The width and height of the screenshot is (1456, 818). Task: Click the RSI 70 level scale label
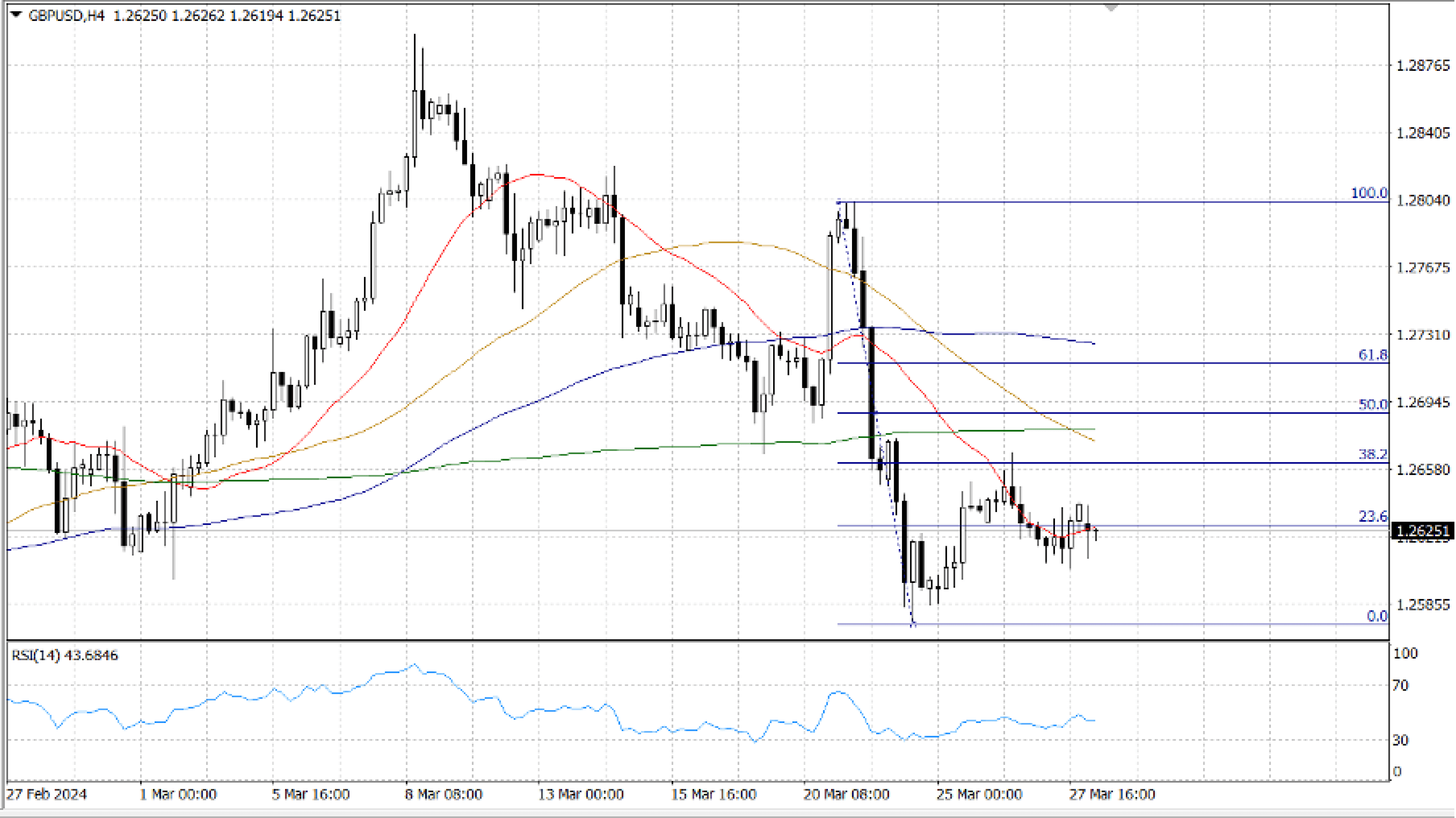(x=1400, y=686)
